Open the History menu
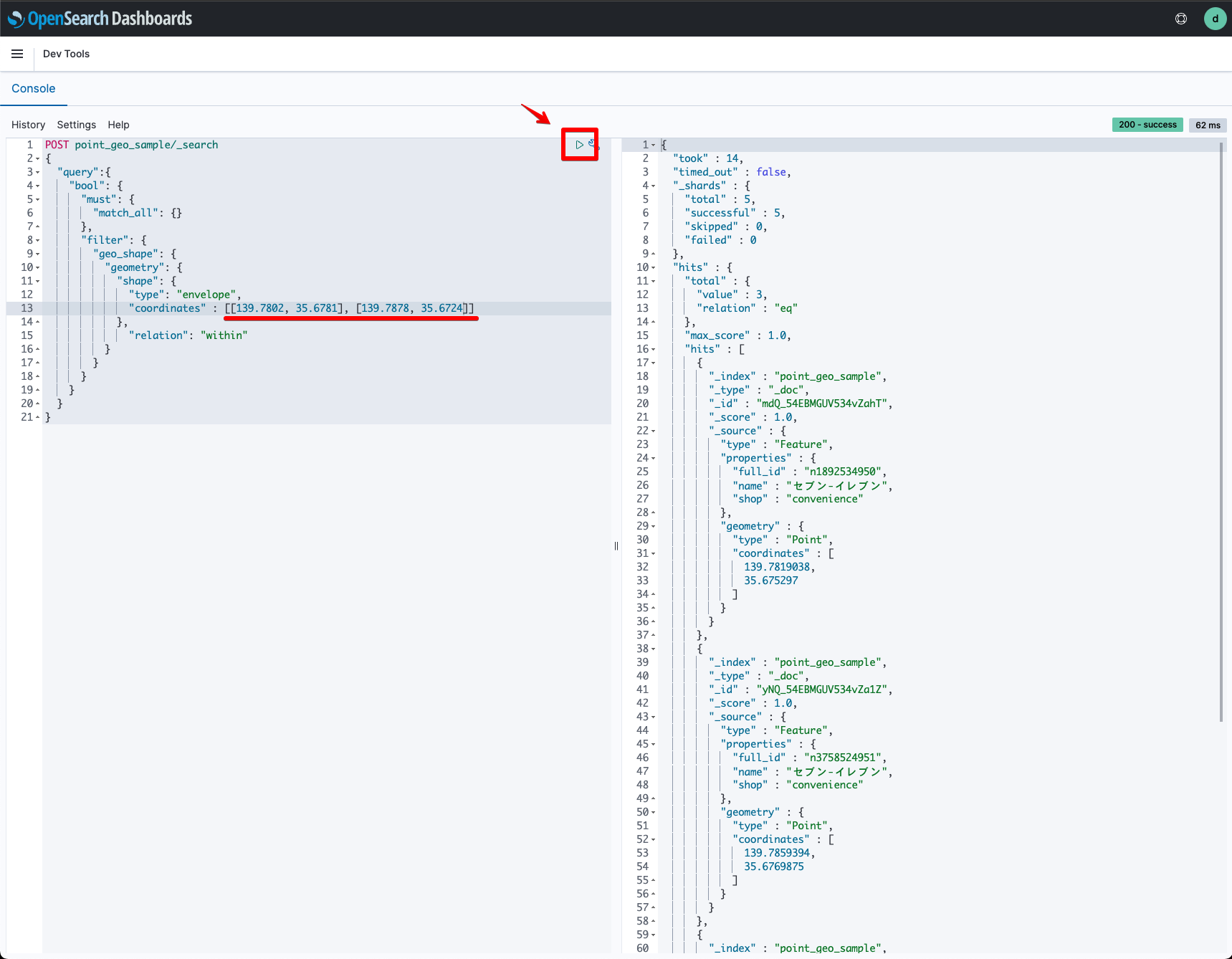1232x959 pixels. (28, 124)
